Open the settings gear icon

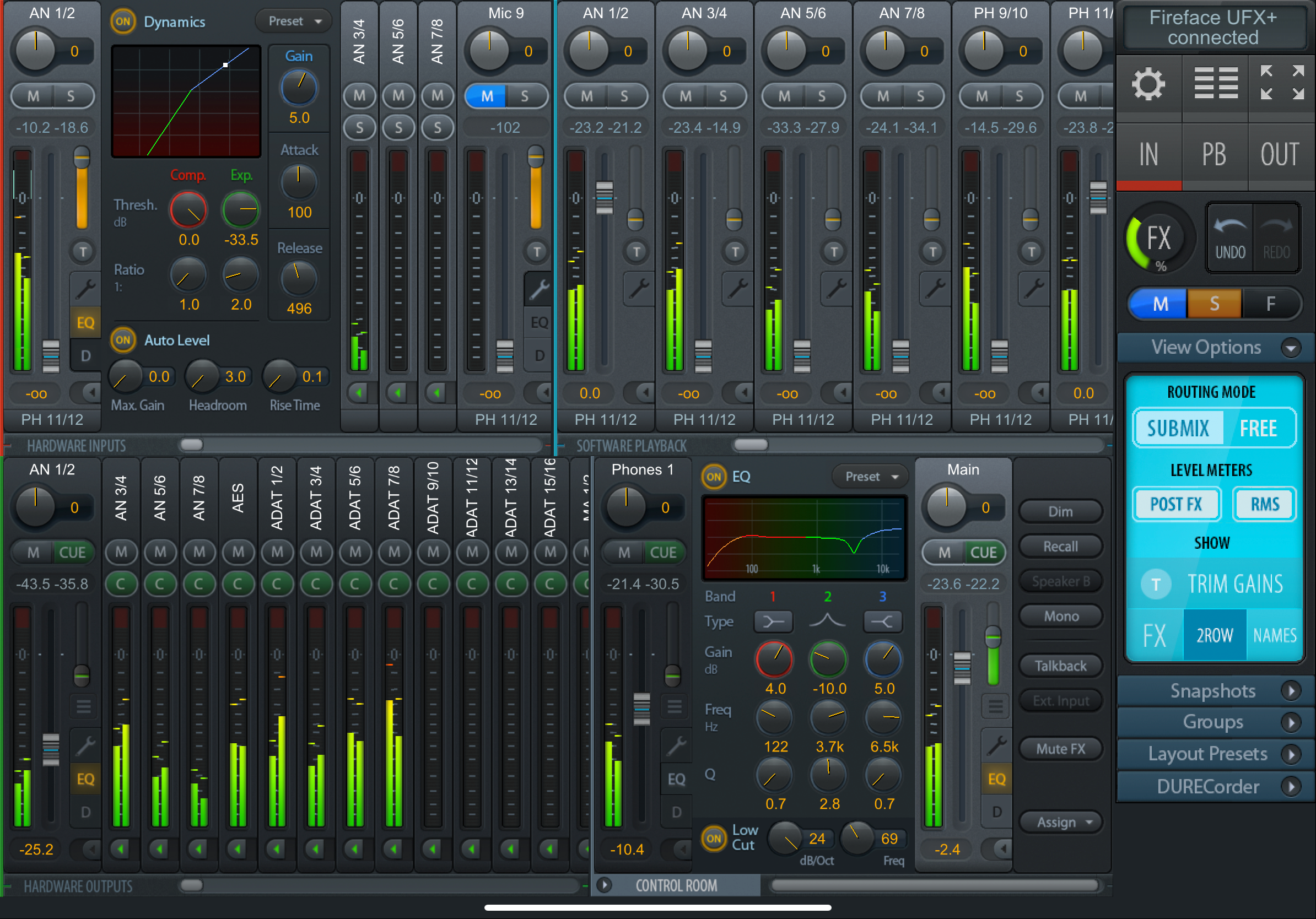(x=1148, y=84)
